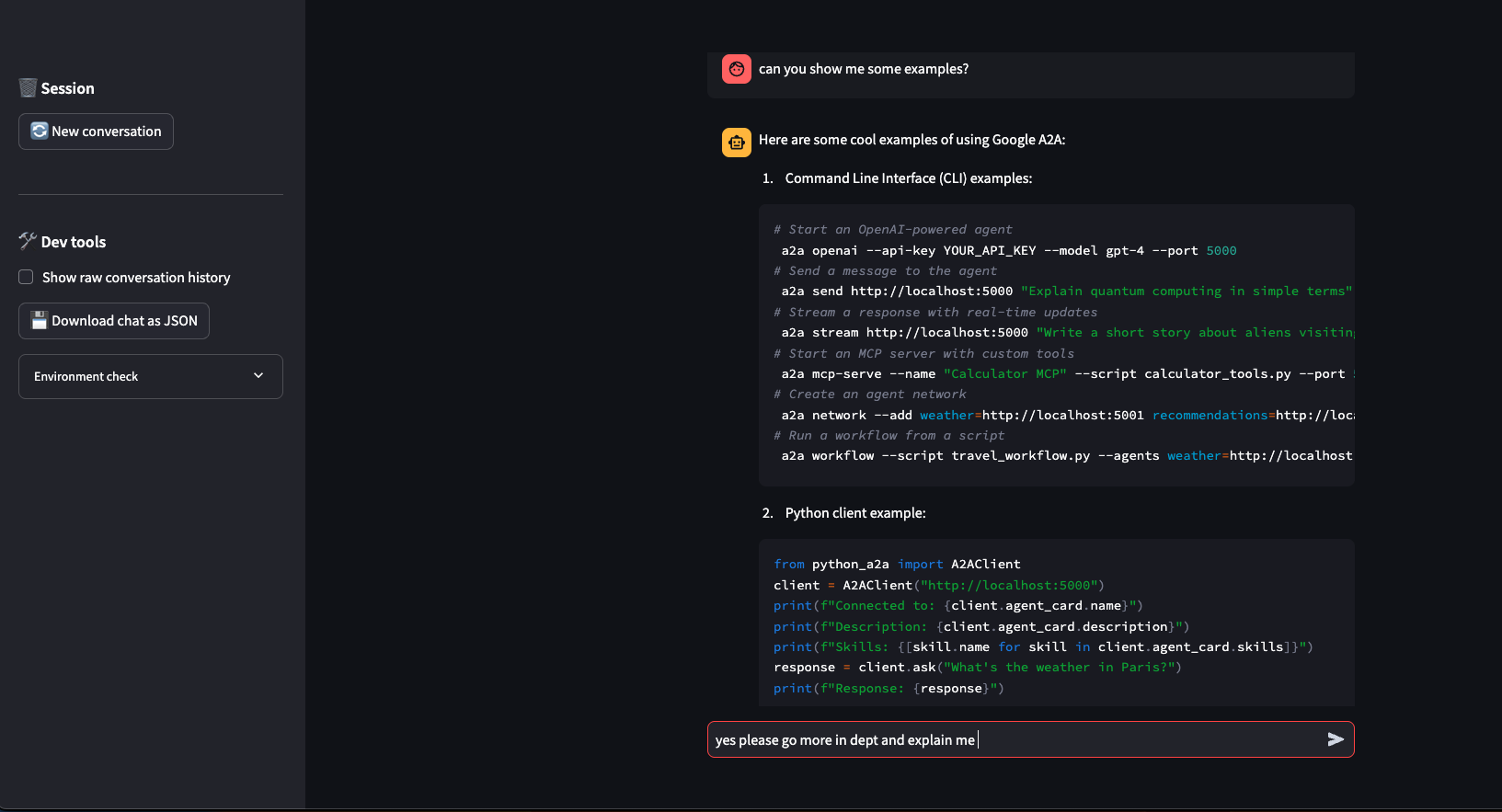
Task: Click the 'client = A2AClient(' code line
Action: [939, 585]
